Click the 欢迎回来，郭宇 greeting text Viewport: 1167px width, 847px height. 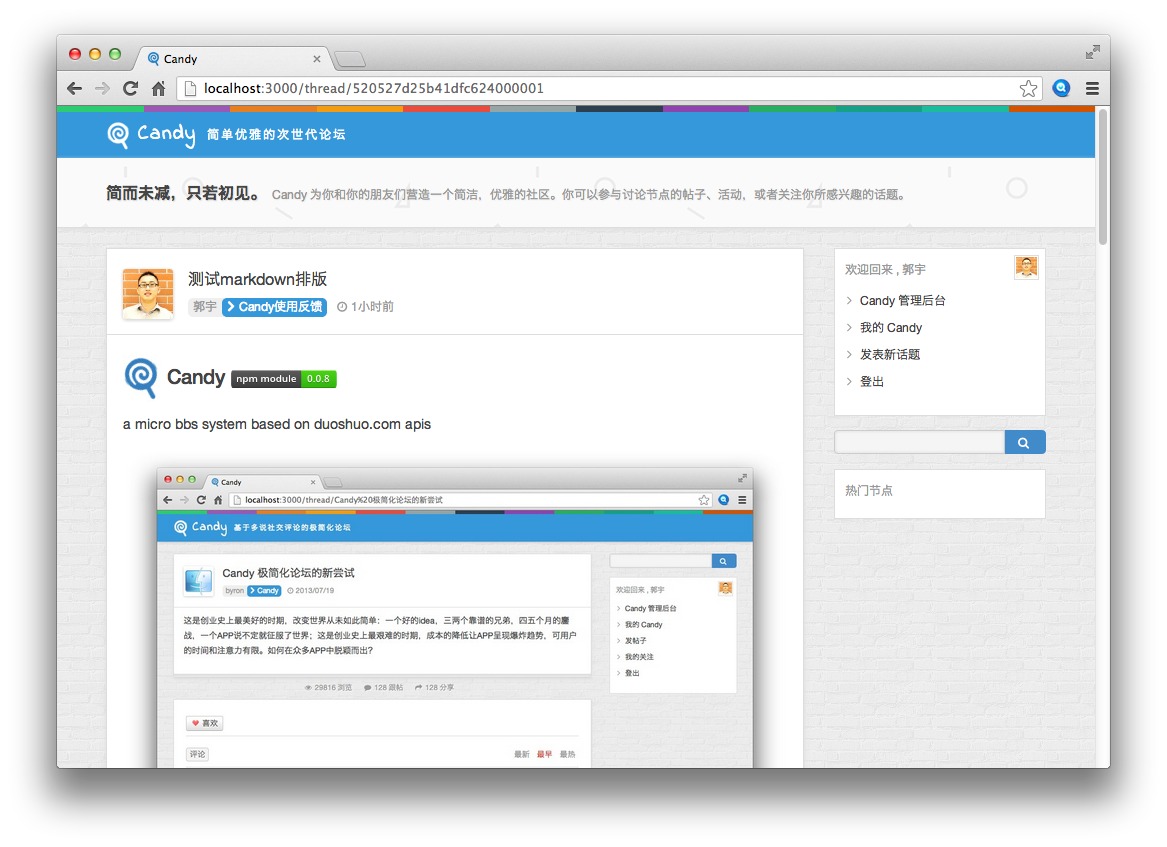(885, 269)
